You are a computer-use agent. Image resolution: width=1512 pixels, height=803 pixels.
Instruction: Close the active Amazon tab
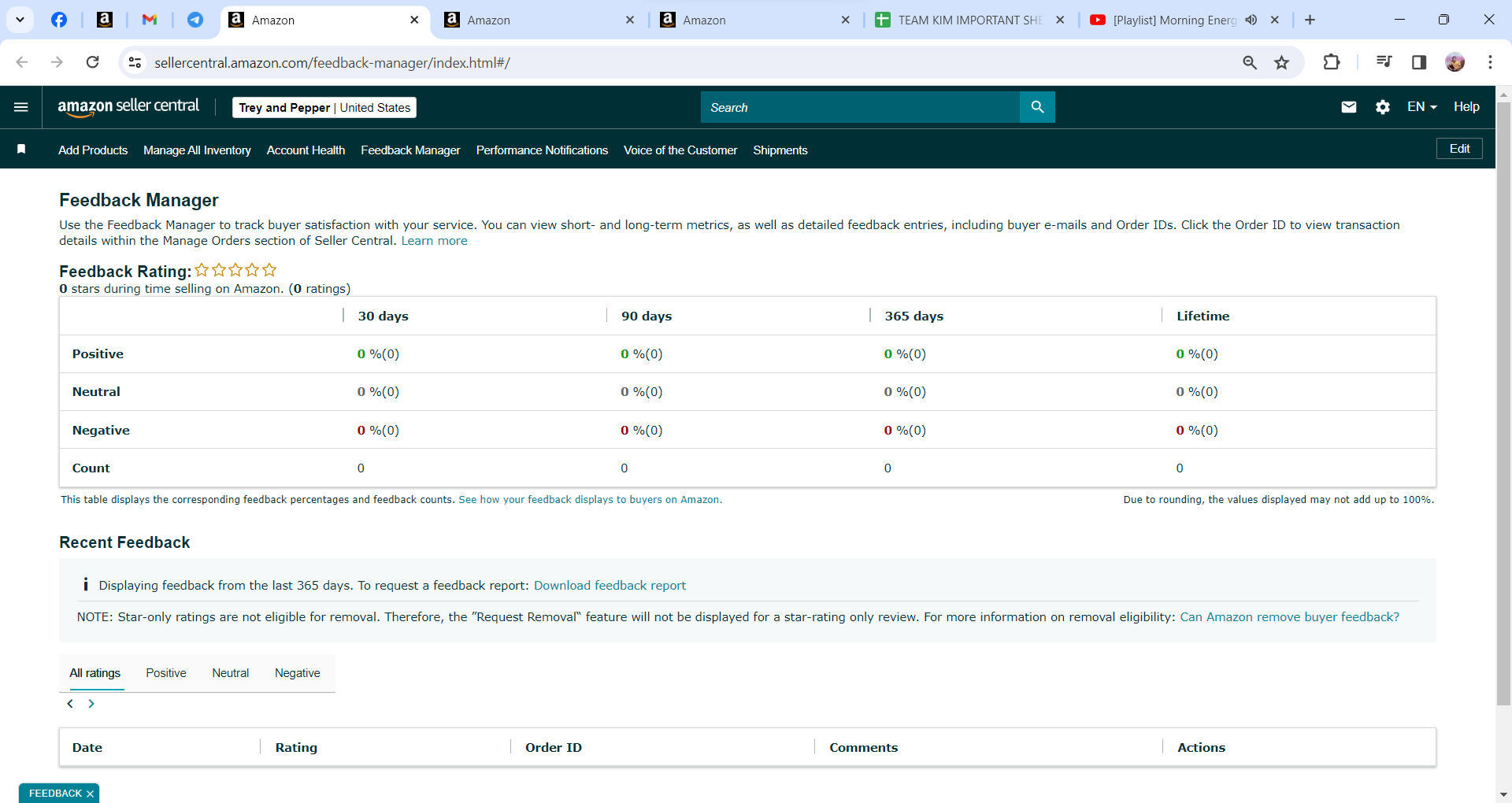414,20
